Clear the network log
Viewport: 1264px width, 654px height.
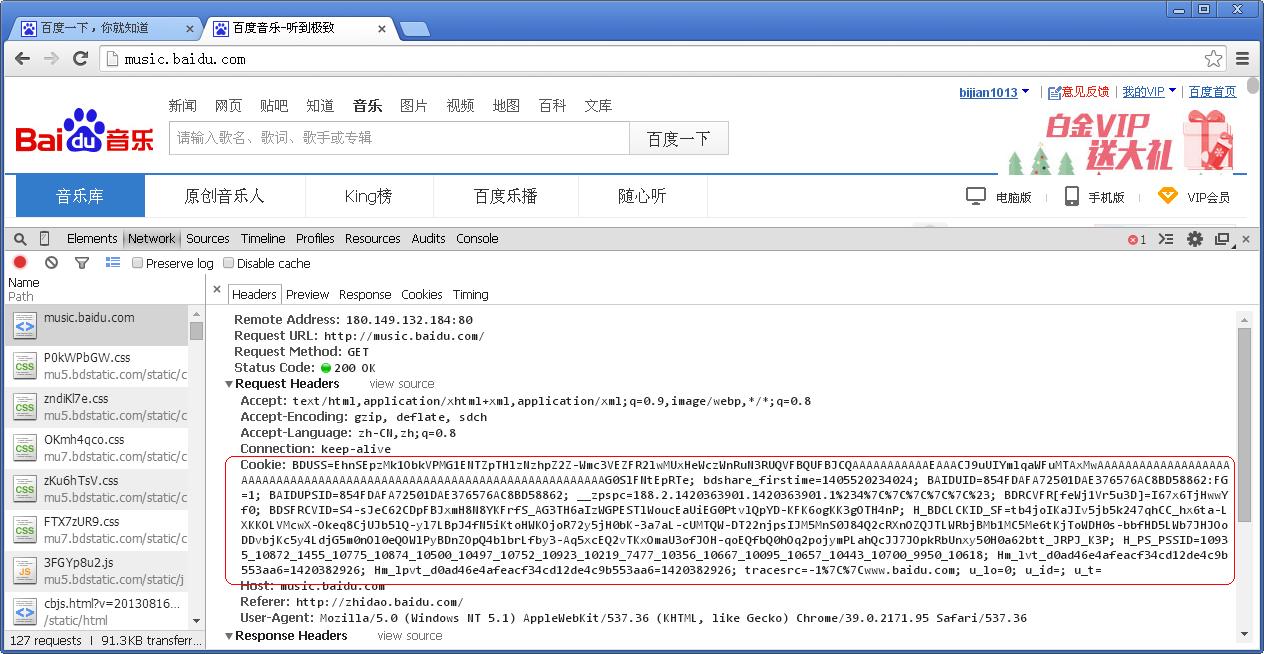51,263
